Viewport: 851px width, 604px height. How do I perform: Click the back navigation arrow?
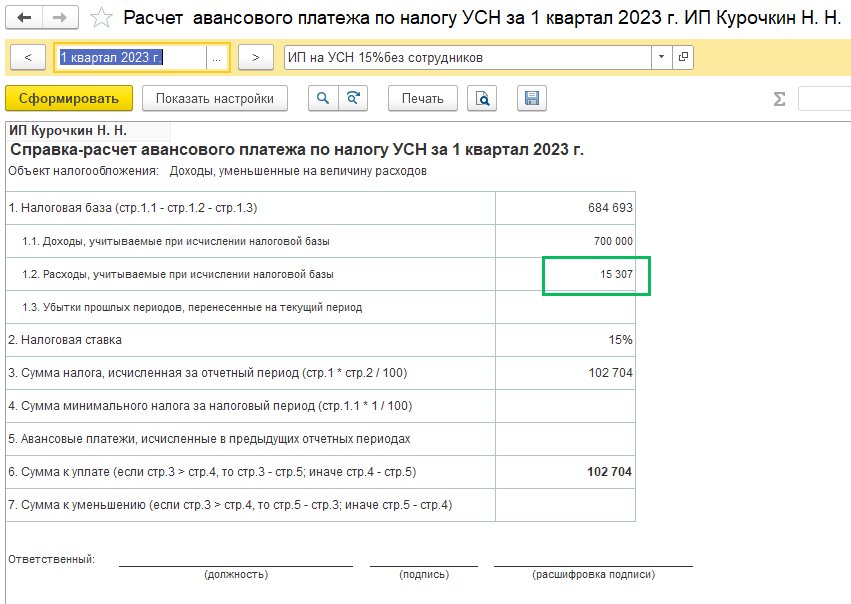(x=25, y=18)
